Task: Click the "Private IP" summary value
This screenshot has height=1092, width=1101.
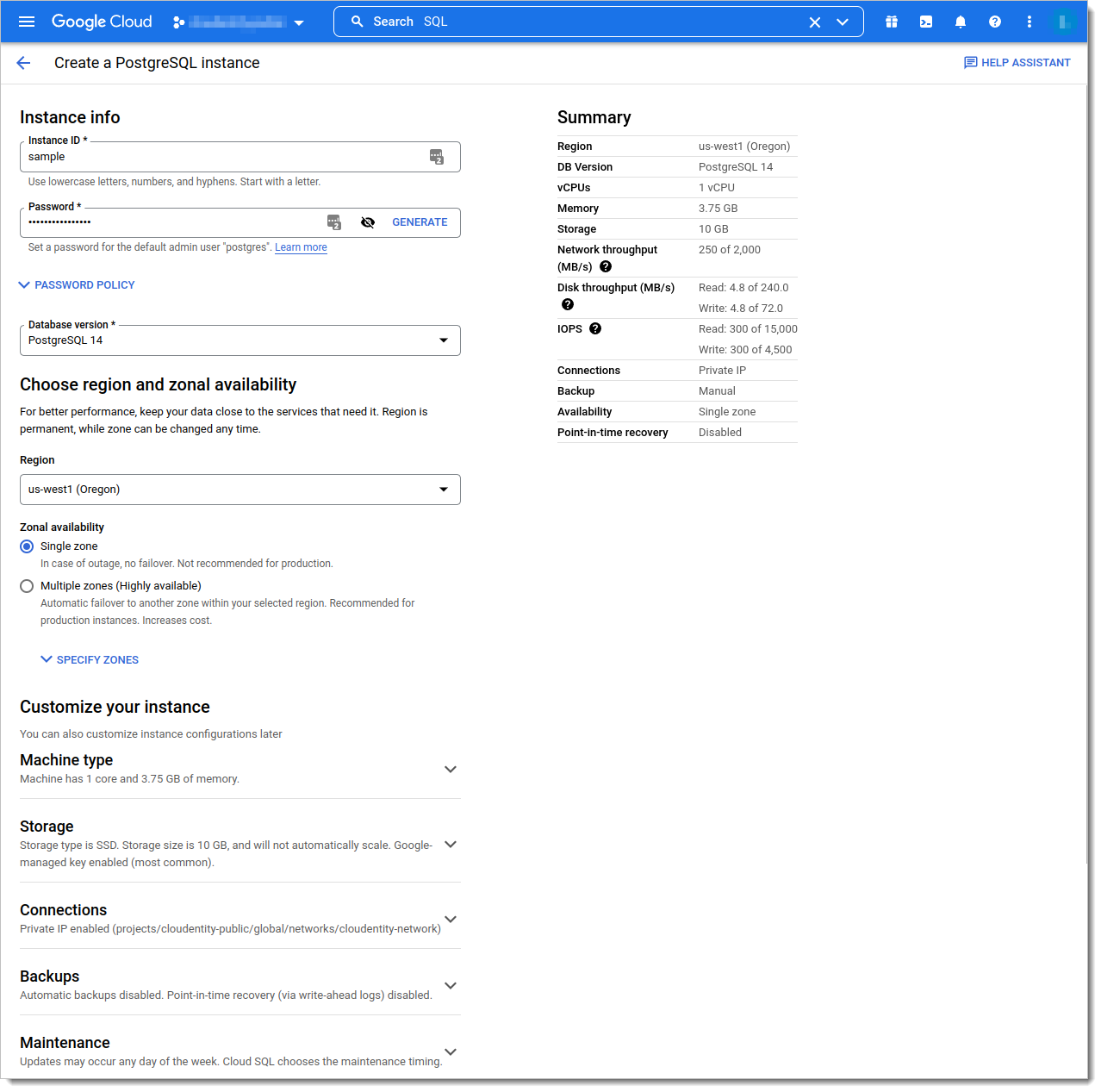Action: [x=722, y=371]
